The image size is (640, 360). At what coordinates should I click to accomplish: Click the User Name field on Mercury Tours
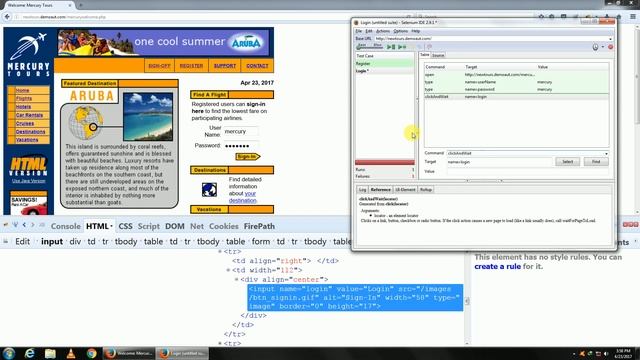click(241, 131)
